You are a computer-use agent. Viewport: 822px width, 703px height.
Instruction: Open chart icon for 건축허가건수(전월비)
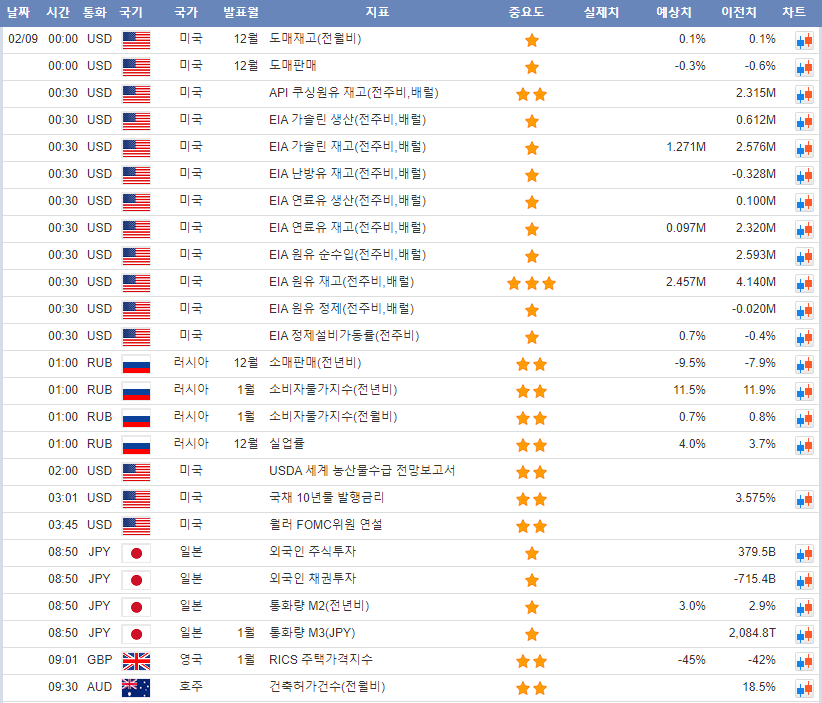pyautogui.click(x=804, y=688)
